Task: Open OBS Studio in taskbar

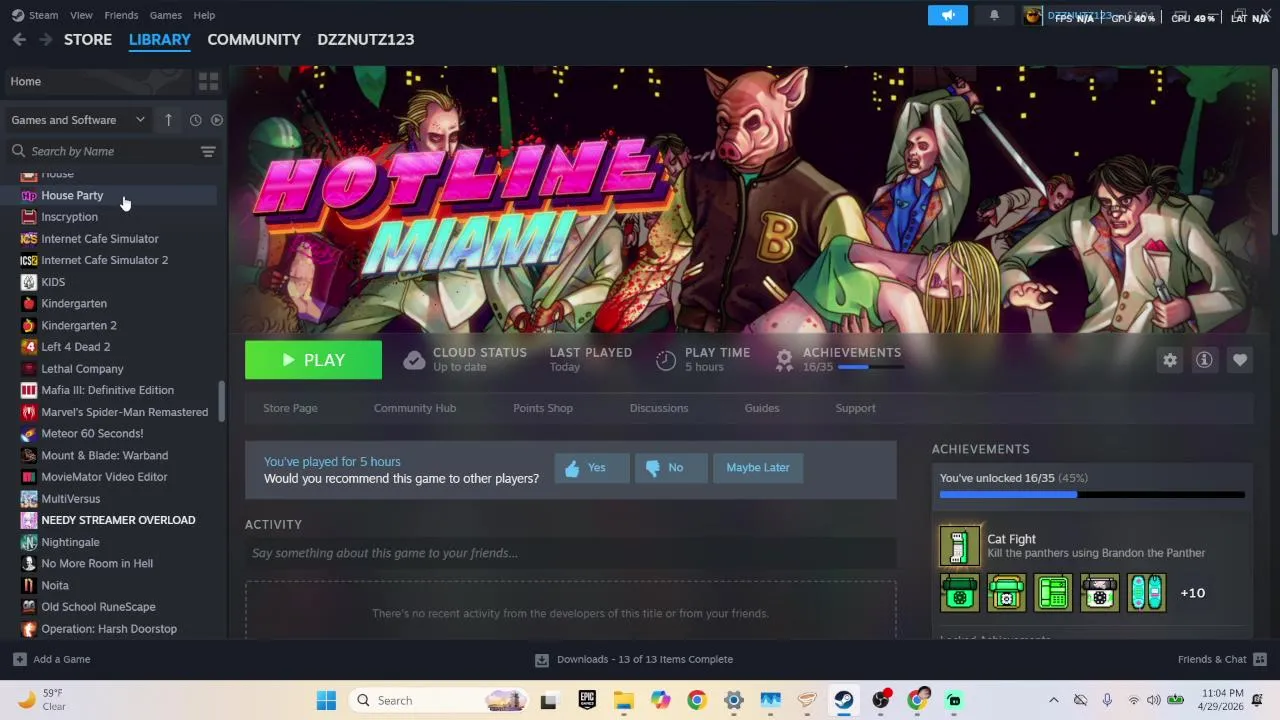Action: (881, 700)
